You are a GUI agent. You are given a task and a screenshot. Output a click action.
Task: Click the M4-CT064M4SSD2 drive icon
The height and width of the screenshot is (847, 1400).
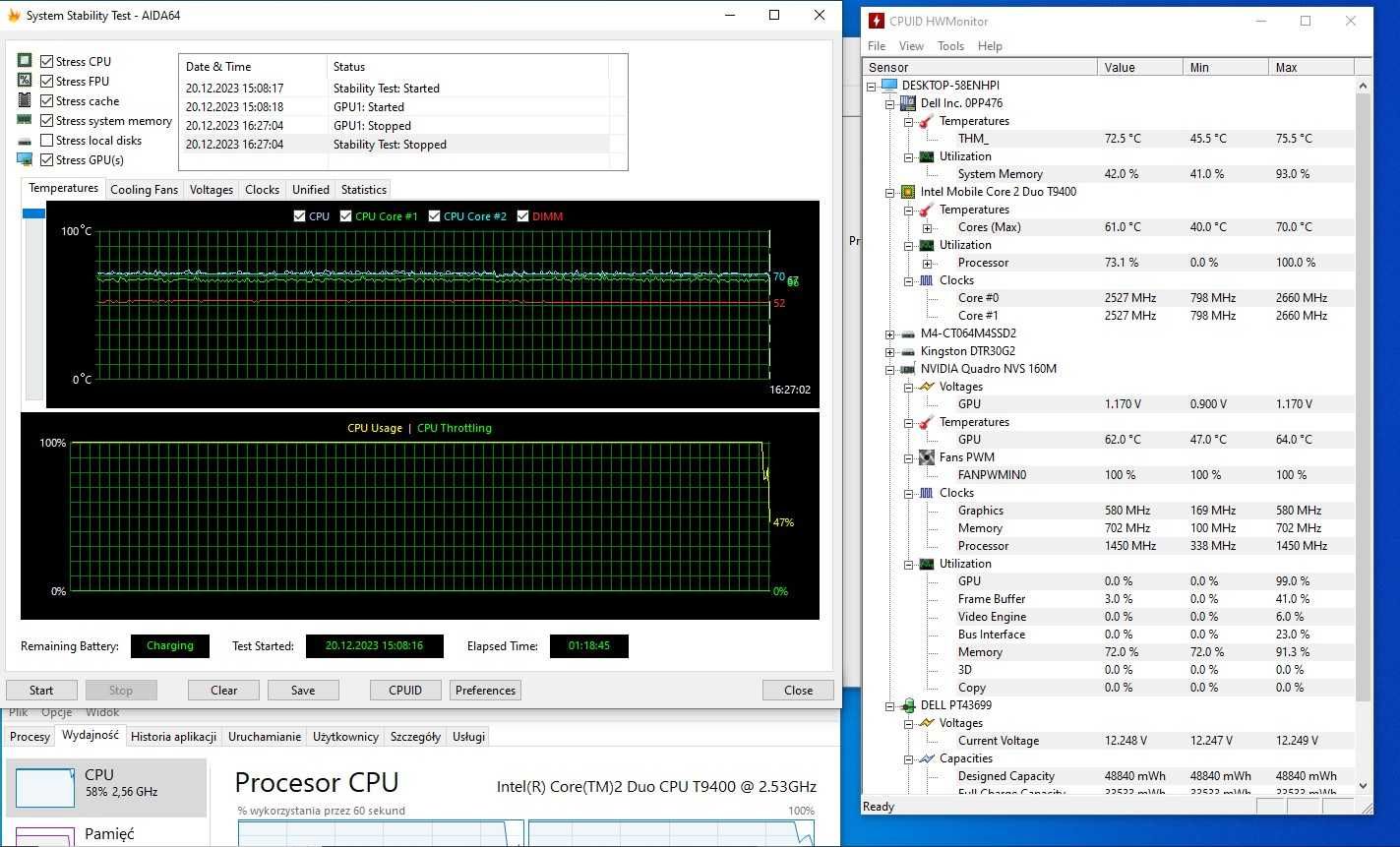907,333
